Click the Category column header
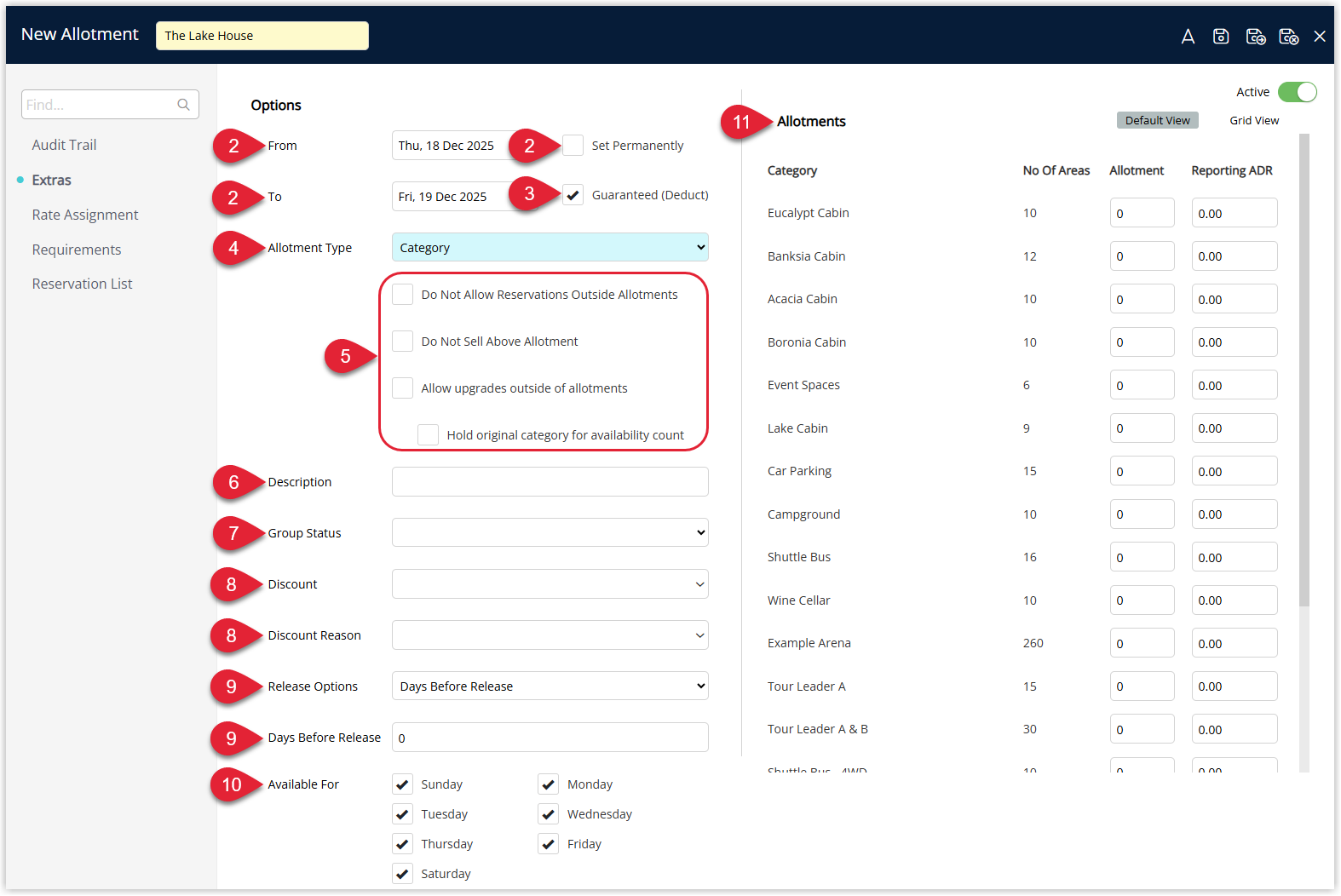Screen dimensions: 1341x896 [792, 170]
